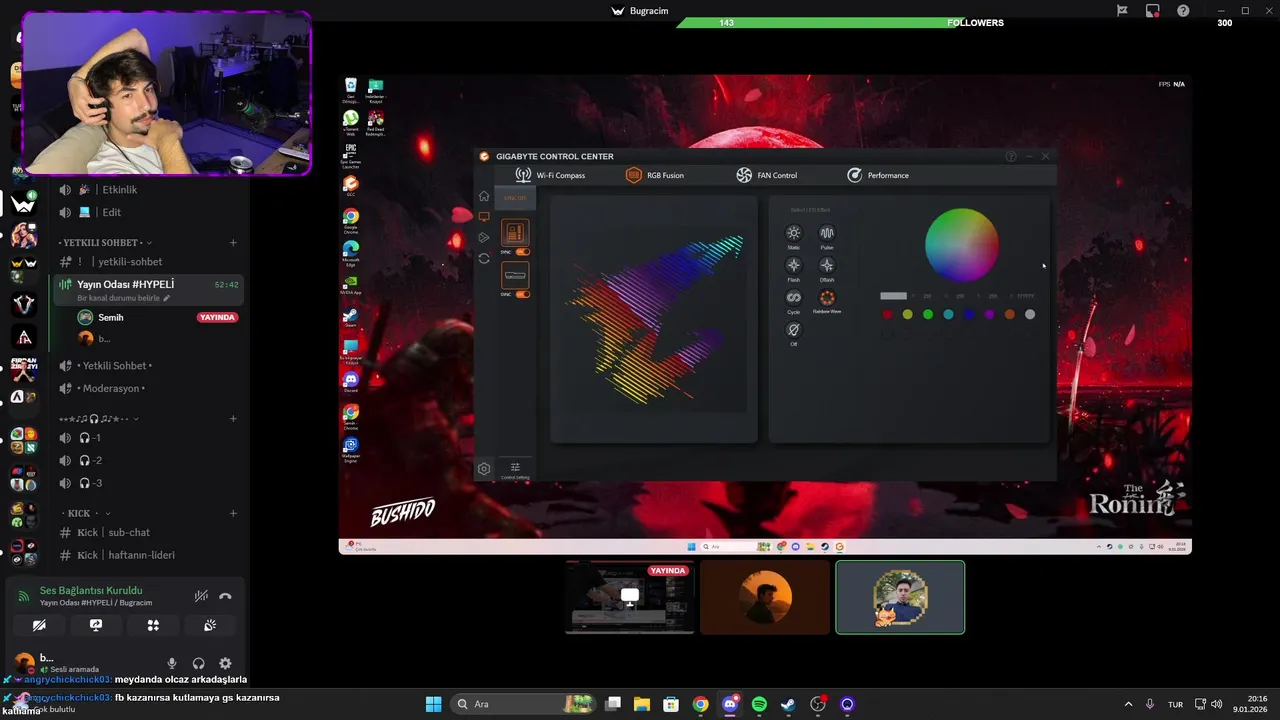The height and width of the screenshot is (720, 1280).
Task: Select the green-highlighted participant tile
Action: tap(900, 597)
